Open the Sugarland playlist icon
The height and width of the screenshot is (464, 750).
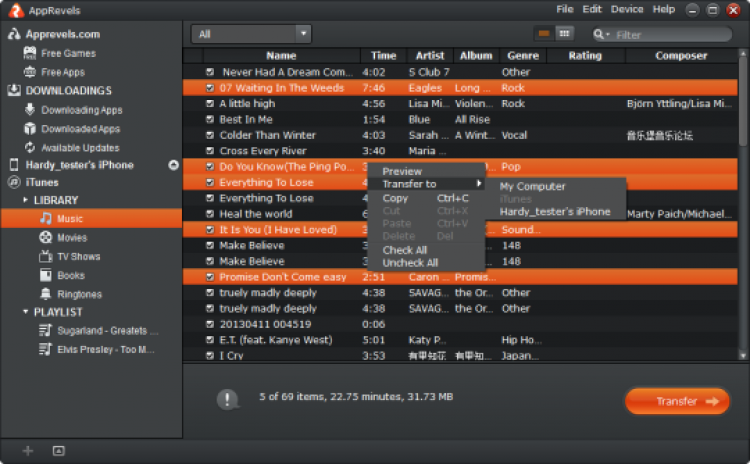[45, 331]
